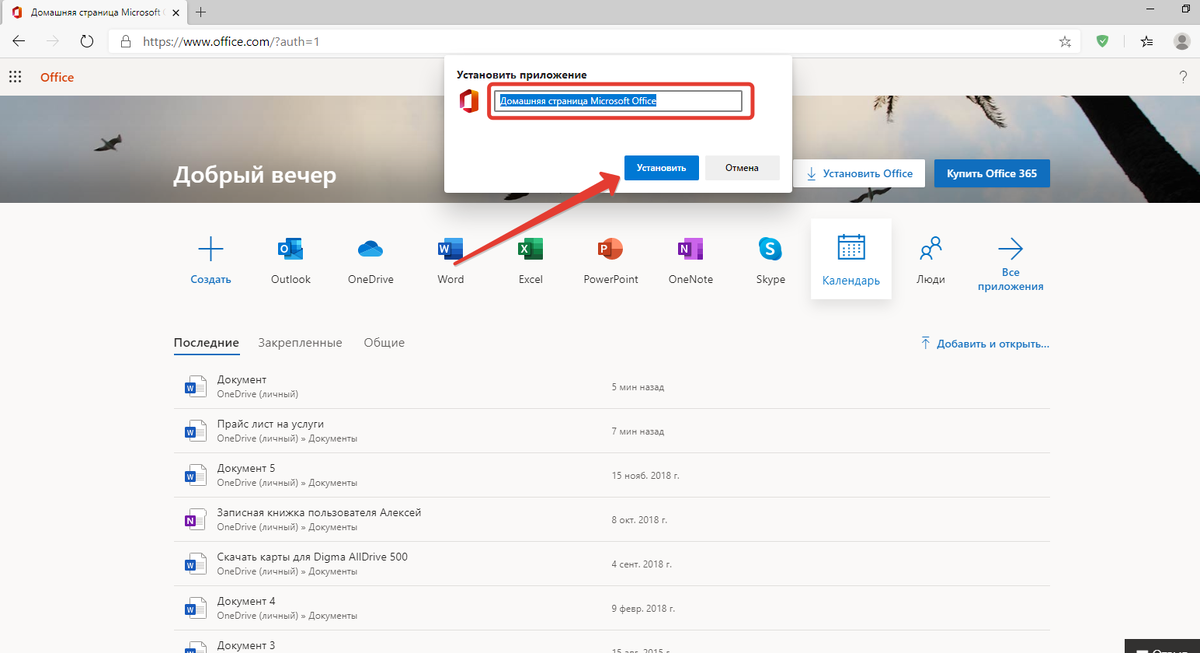The width and height of the screenshot is (1200, 653).
Task: Click the Добрый вечер greeting text
Action: pos(255,176)
